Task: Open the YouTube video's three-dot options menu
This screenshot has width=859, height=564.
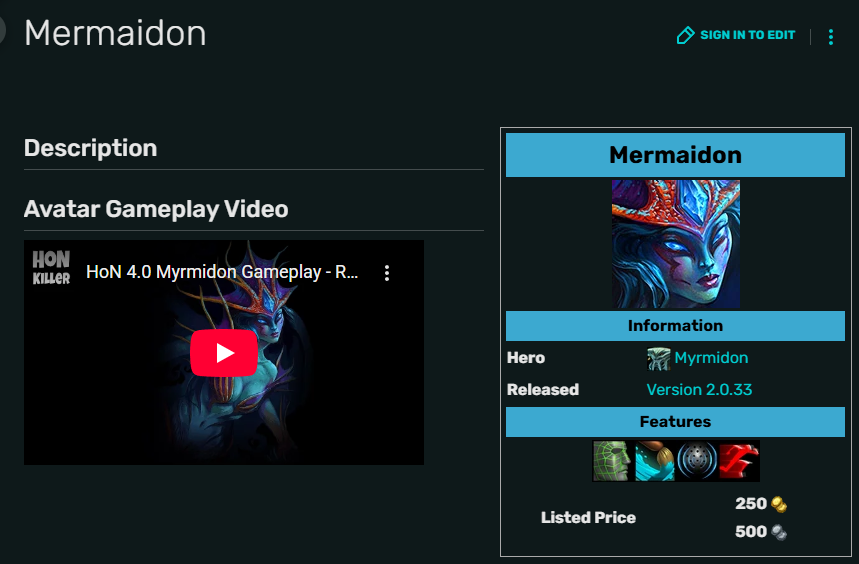Action: pos(387,273)
